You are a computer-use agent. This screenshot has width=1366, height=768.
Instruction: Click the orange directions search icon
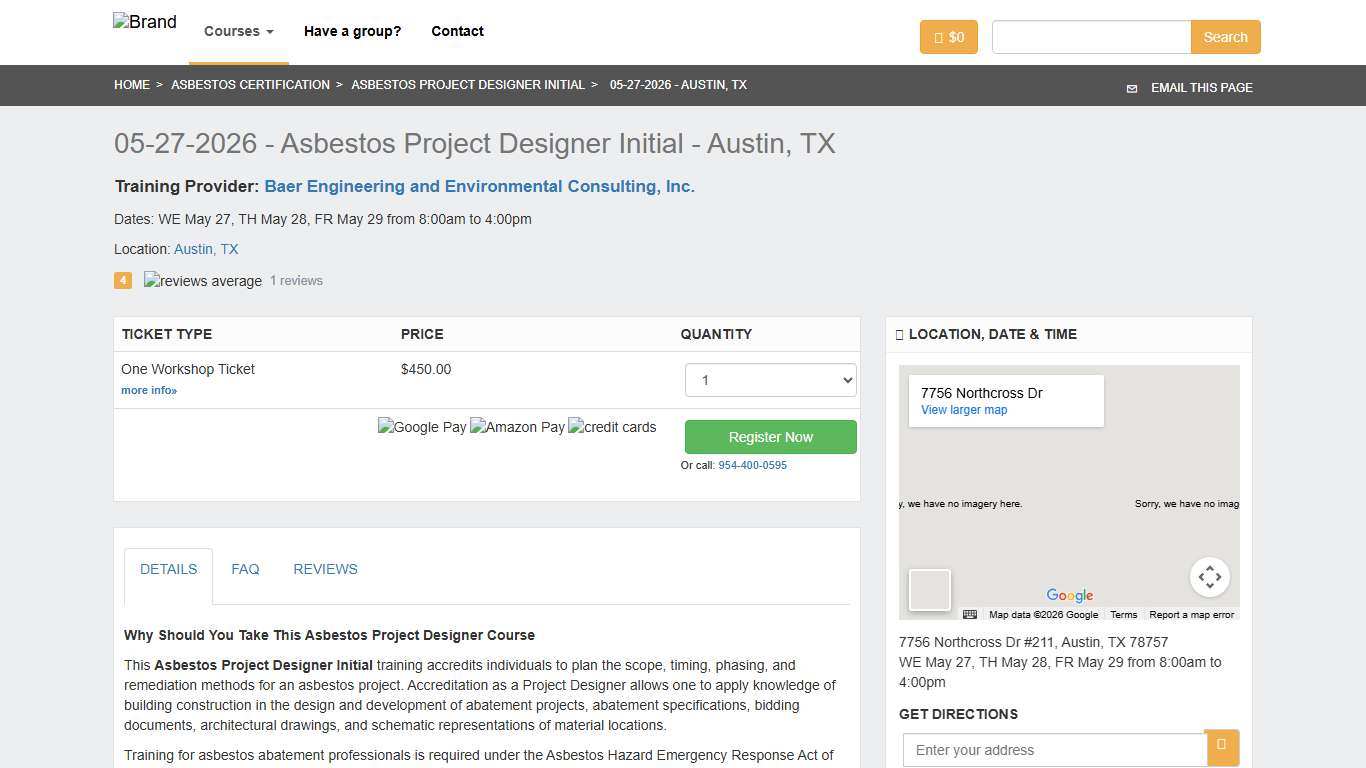pos(1222,746)
